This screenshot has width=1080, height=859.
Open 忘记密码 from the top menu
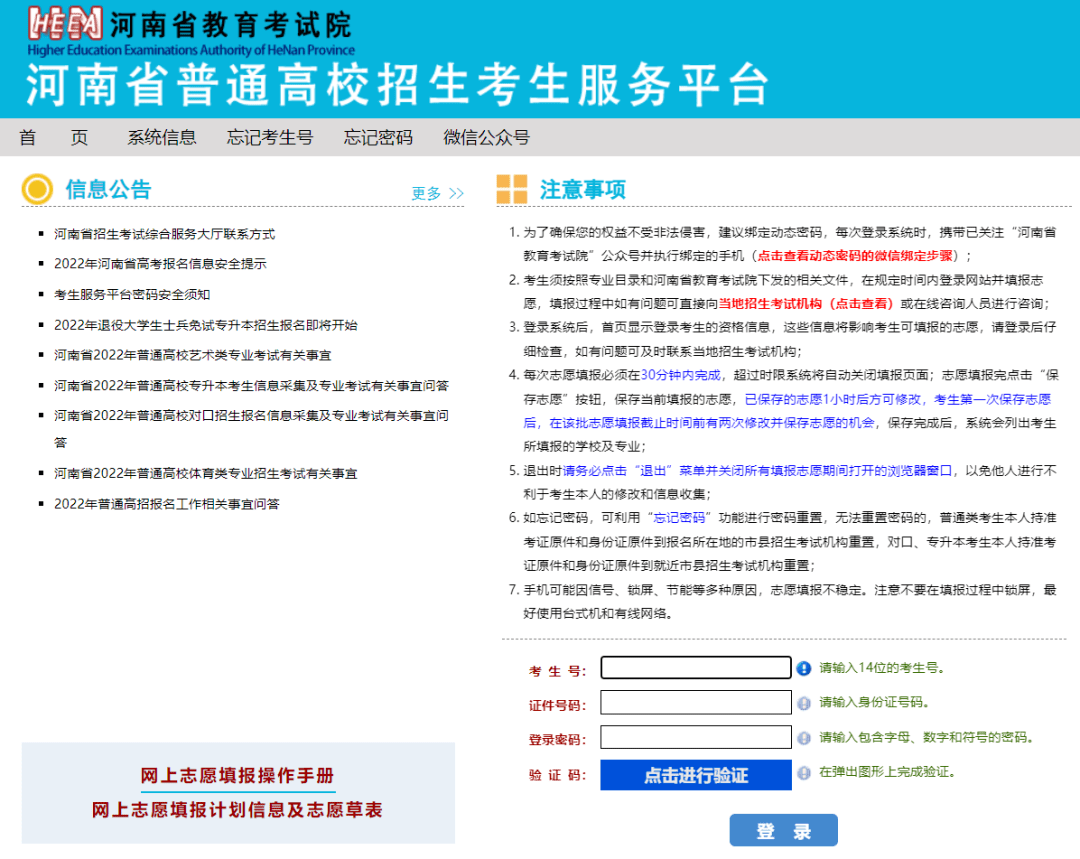pyautogui.click(x=377, y=136)
